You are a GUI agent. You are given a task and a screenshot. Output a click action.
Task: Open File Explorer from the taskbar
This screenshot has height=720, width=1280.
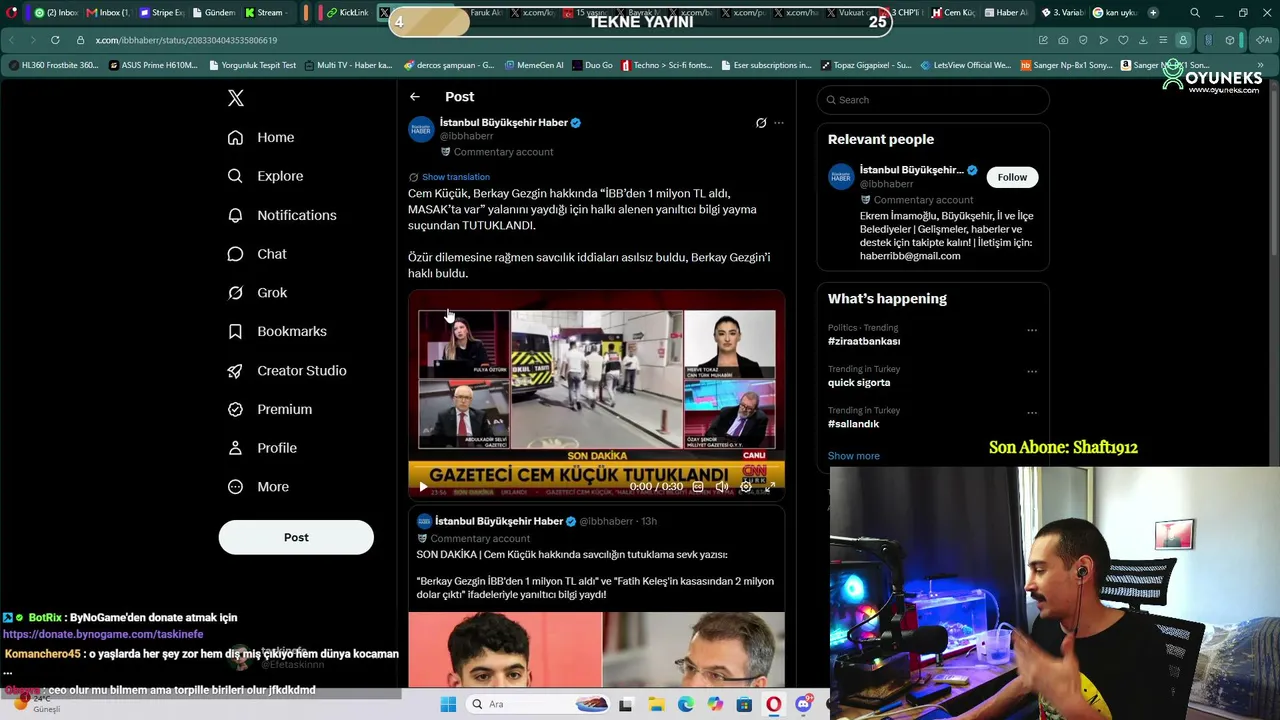pyautogui.click(x=656, y=704)
